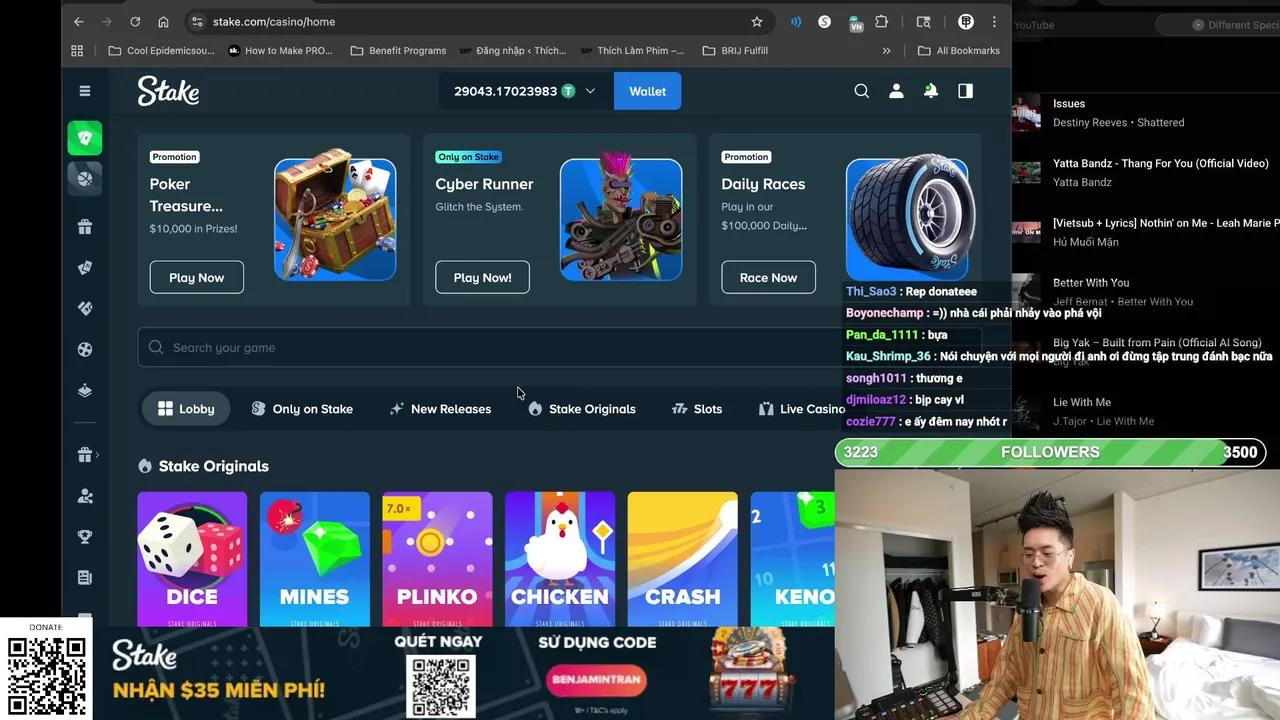Select the green Casino icon in the sidebar
Image resolution: width=1280 pixels, height=720 pixels.
pos(85,138)
